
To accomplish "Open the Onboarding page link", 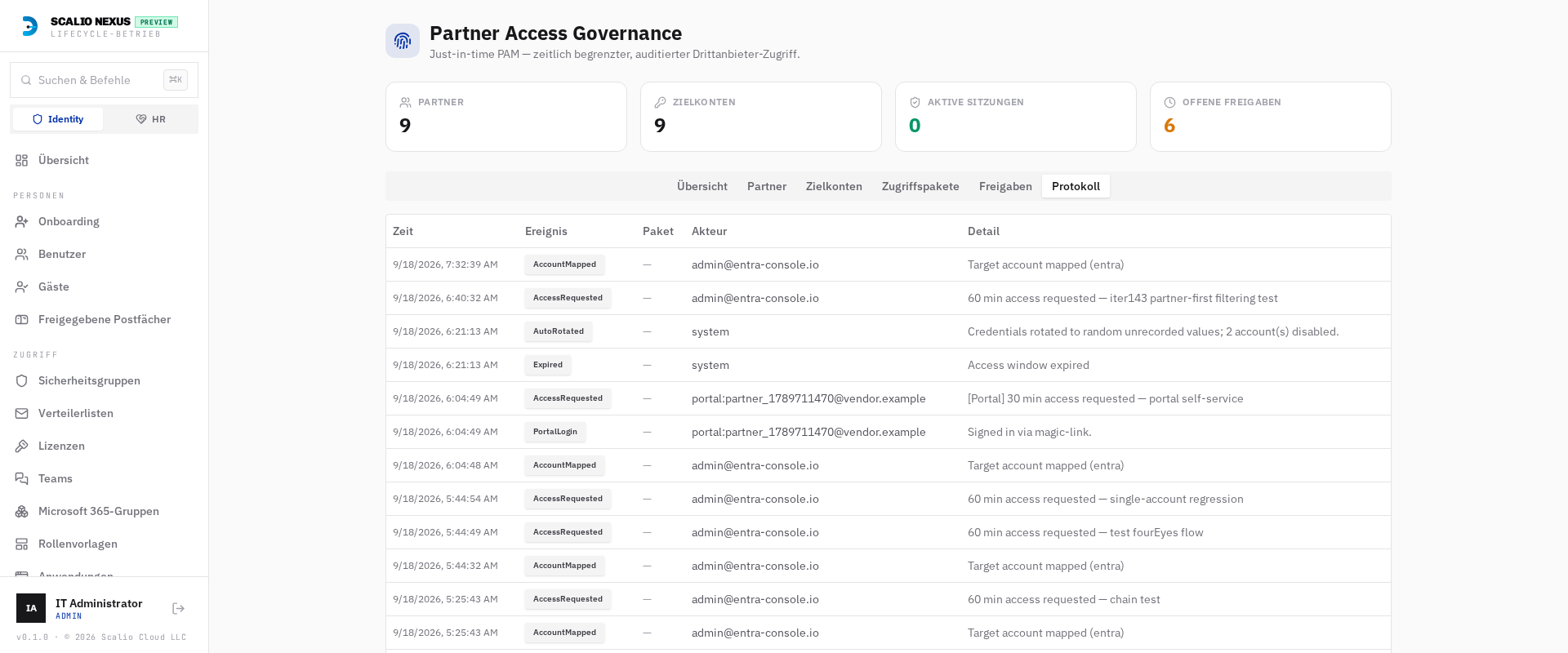I will click(x=104, y=221).
